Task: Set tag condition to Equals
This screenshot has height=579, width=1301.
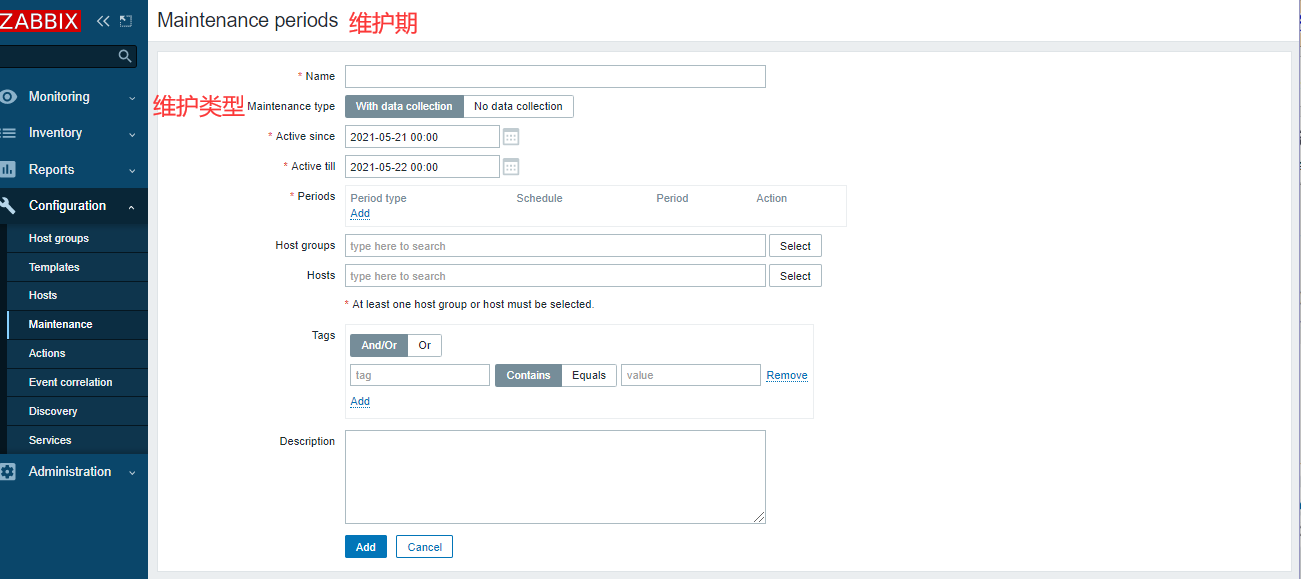Action: click(589, 374)
